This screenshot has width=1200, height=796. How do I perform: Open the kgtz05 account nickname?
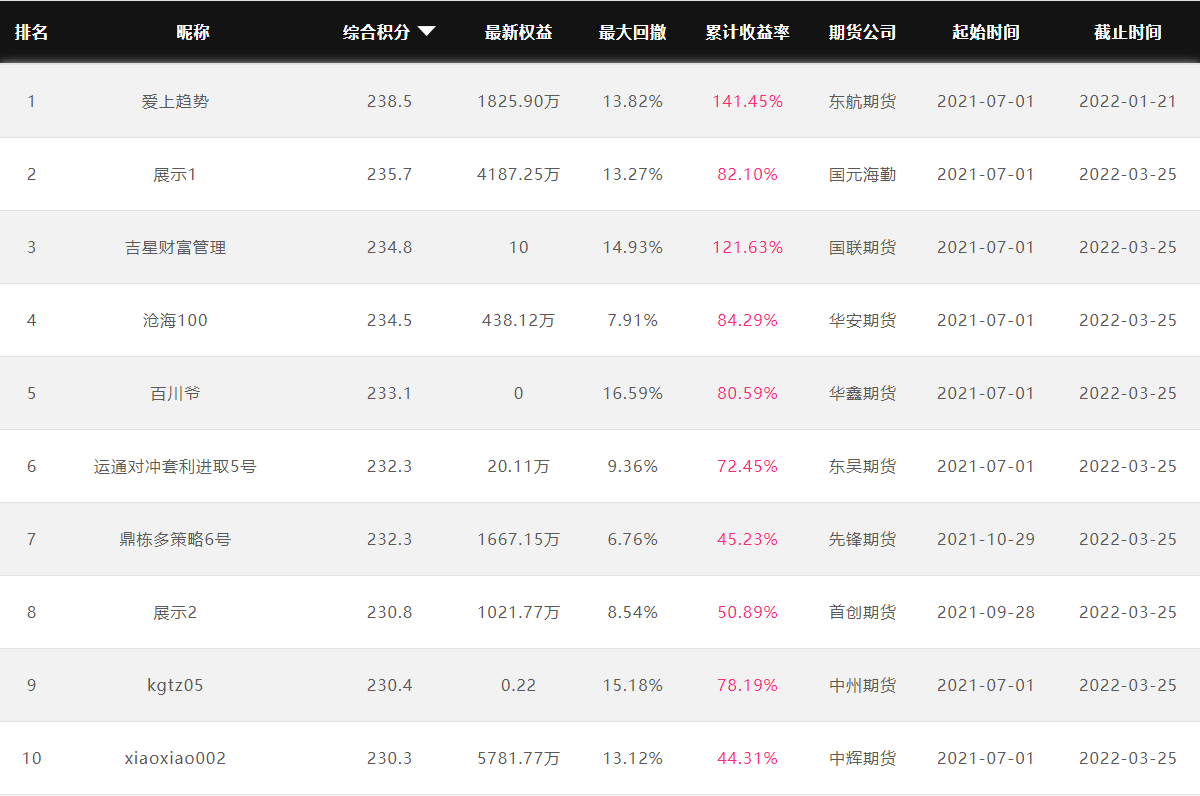click(175, 685)
